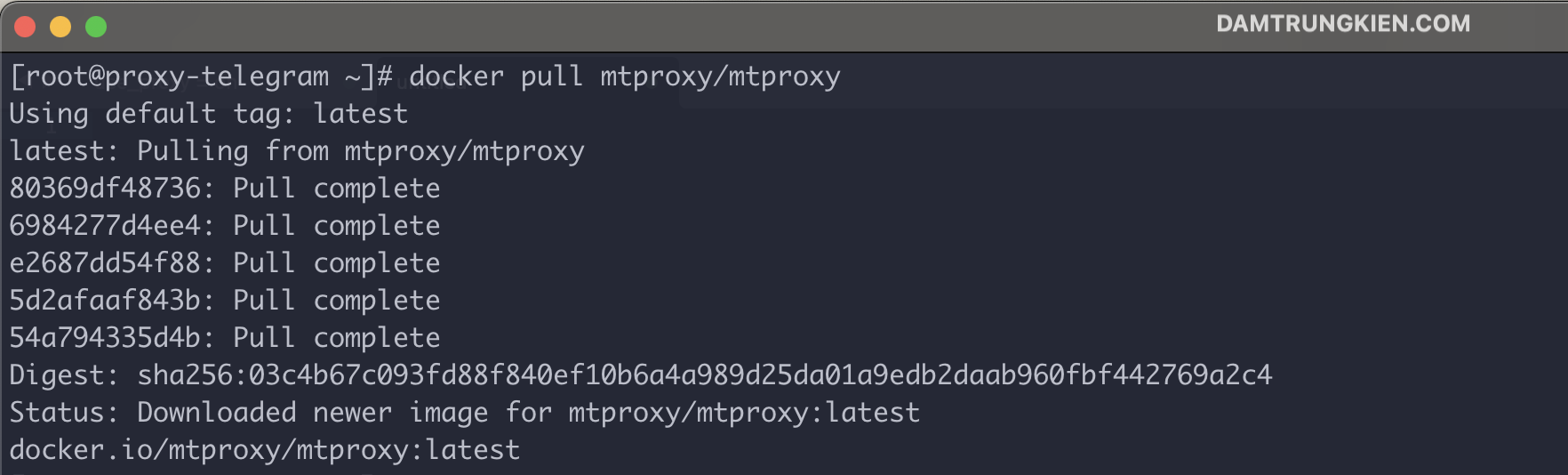
Task: Maximize terminal using the green button
Action: pos(96,27)
